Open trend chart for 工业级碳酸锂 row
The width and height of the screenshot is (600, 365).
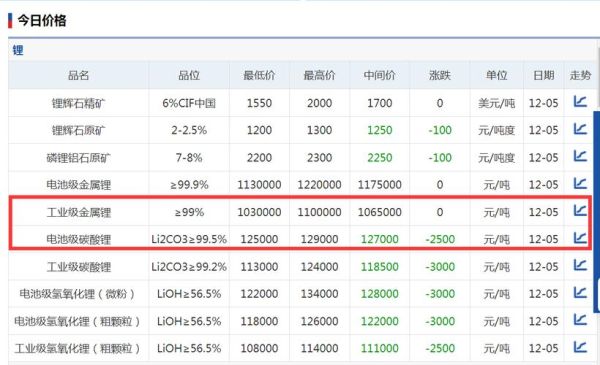580,265
